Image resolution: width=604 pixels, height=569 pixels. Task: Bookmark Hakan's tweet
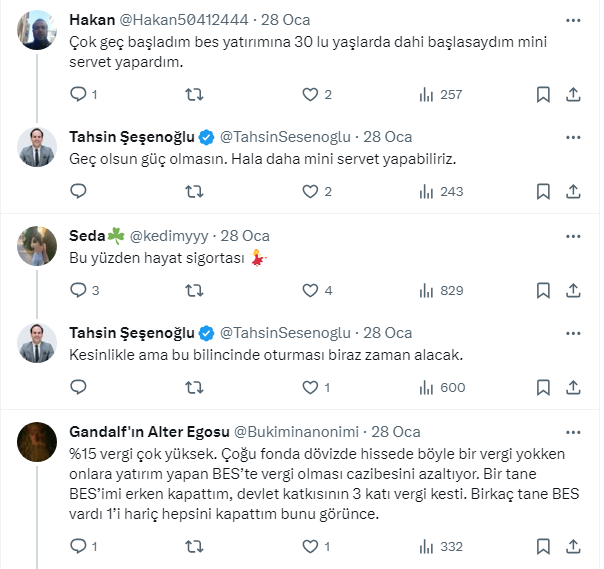click(x=543, y=94)
